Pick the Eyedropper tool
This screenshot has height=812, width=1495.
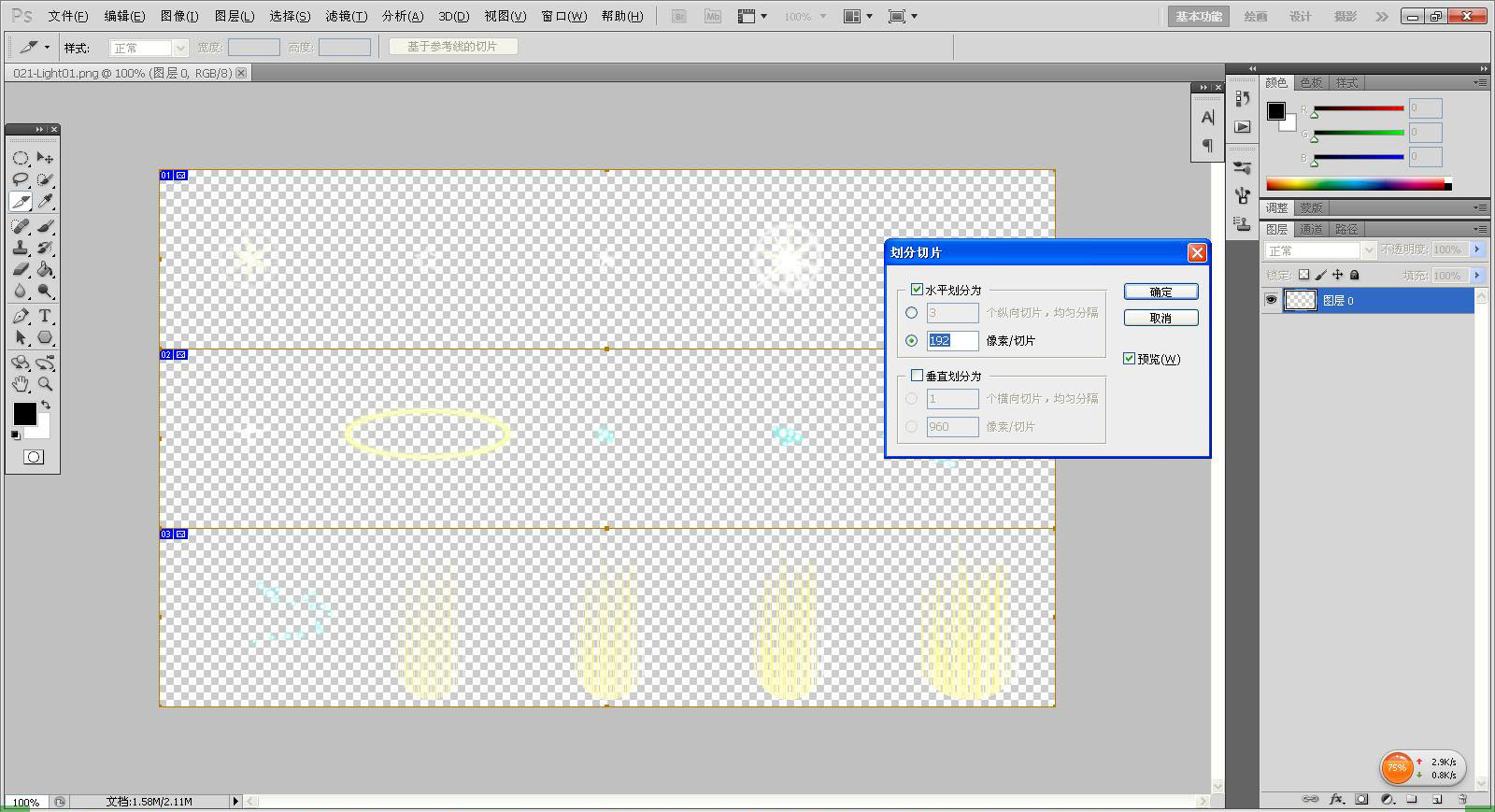45,202
